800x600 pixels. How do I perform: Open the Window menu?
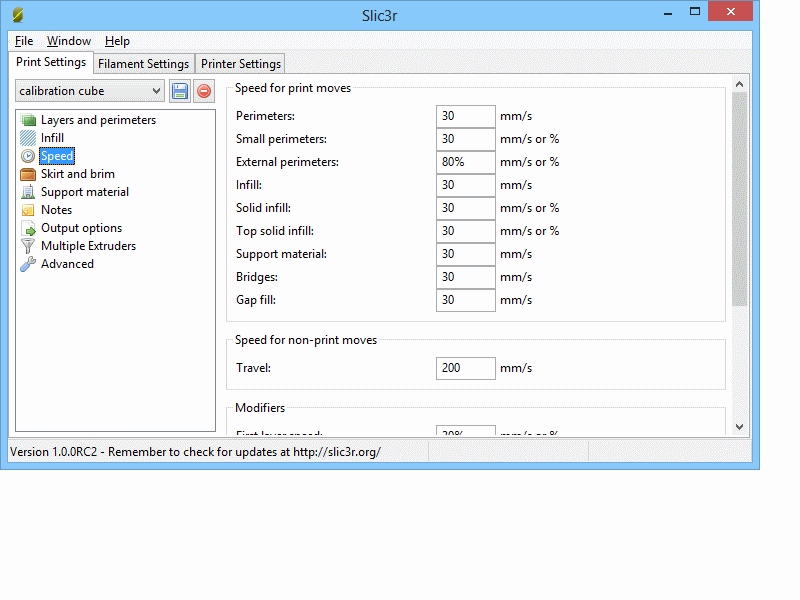[69, 41]
